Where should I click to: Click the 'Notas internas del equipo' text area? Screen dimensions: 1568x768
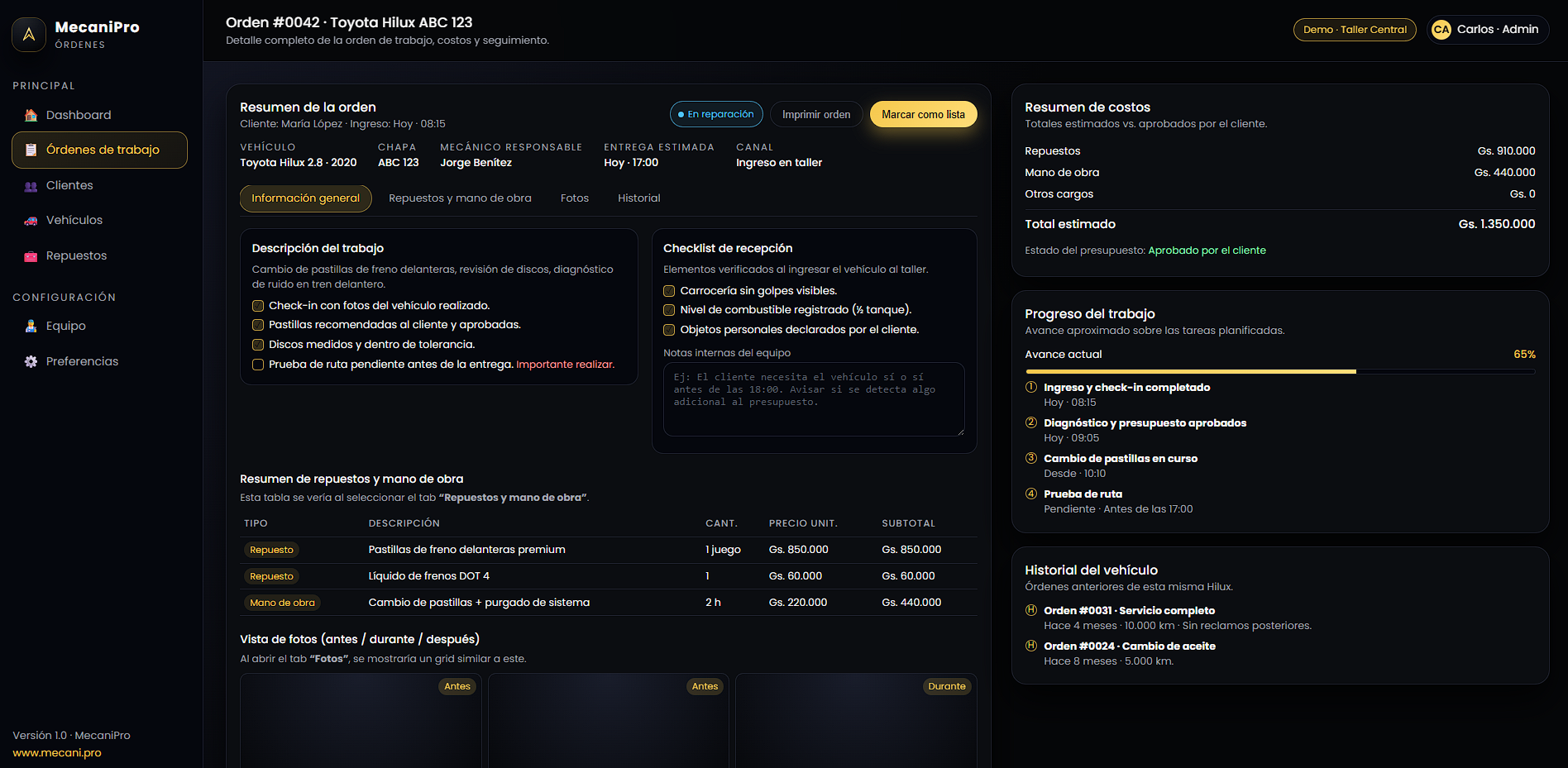point(813,399)
